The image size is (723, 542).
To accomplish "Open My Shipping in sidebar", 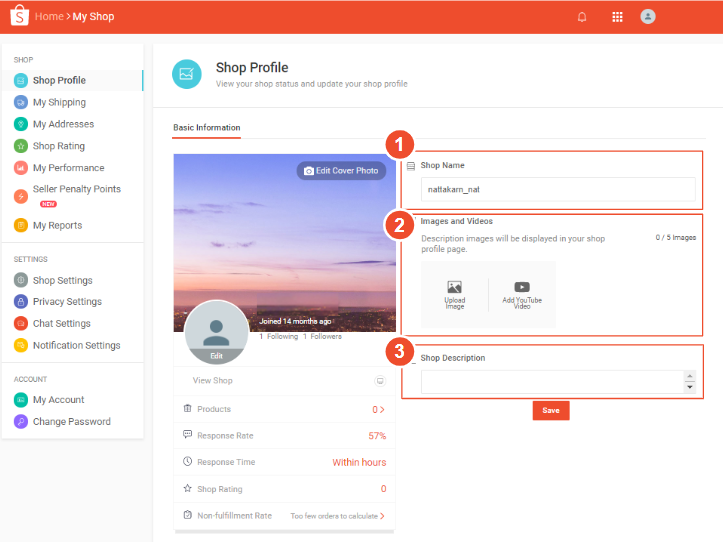I will click(59, 102).
